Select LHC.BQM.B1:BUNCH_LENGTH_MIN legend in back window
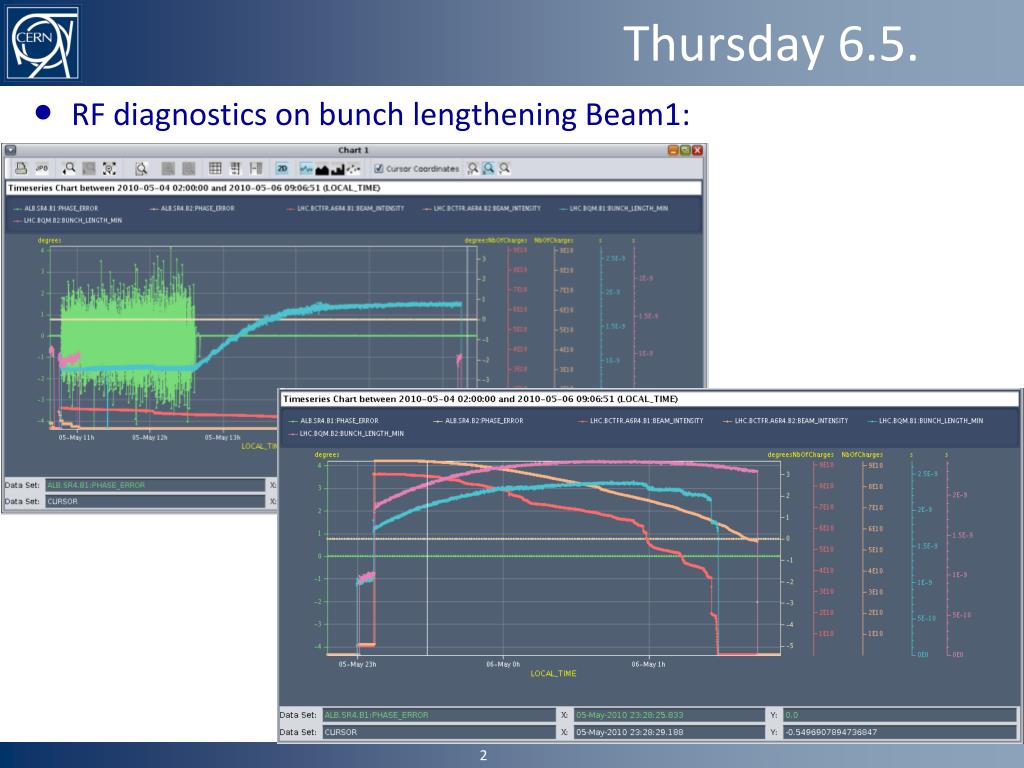This screenshot has width=1024, height=768. click(x=614, y=208)
